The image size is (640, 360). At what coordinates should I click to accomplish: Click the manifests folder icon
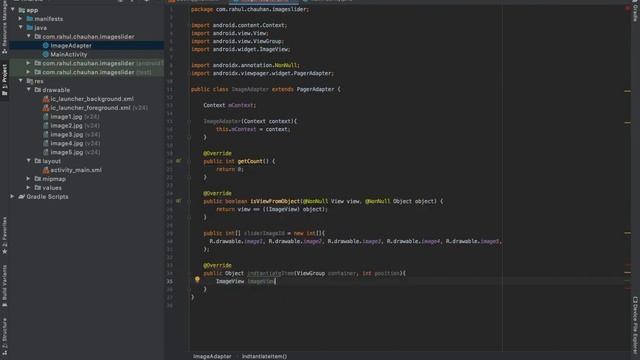coord(30,19)
